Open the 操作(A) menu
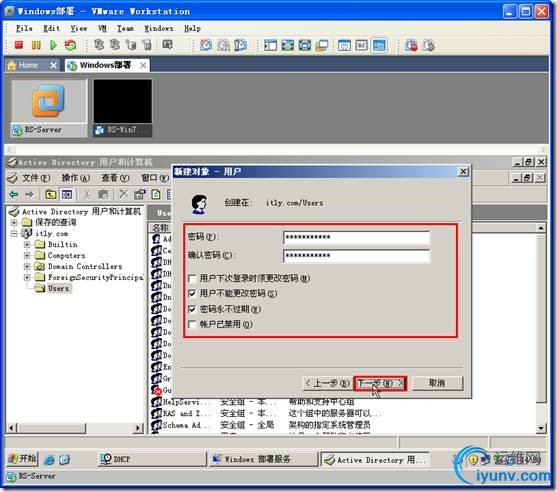This screenshot has height=492, width=557. pos(76,178)
